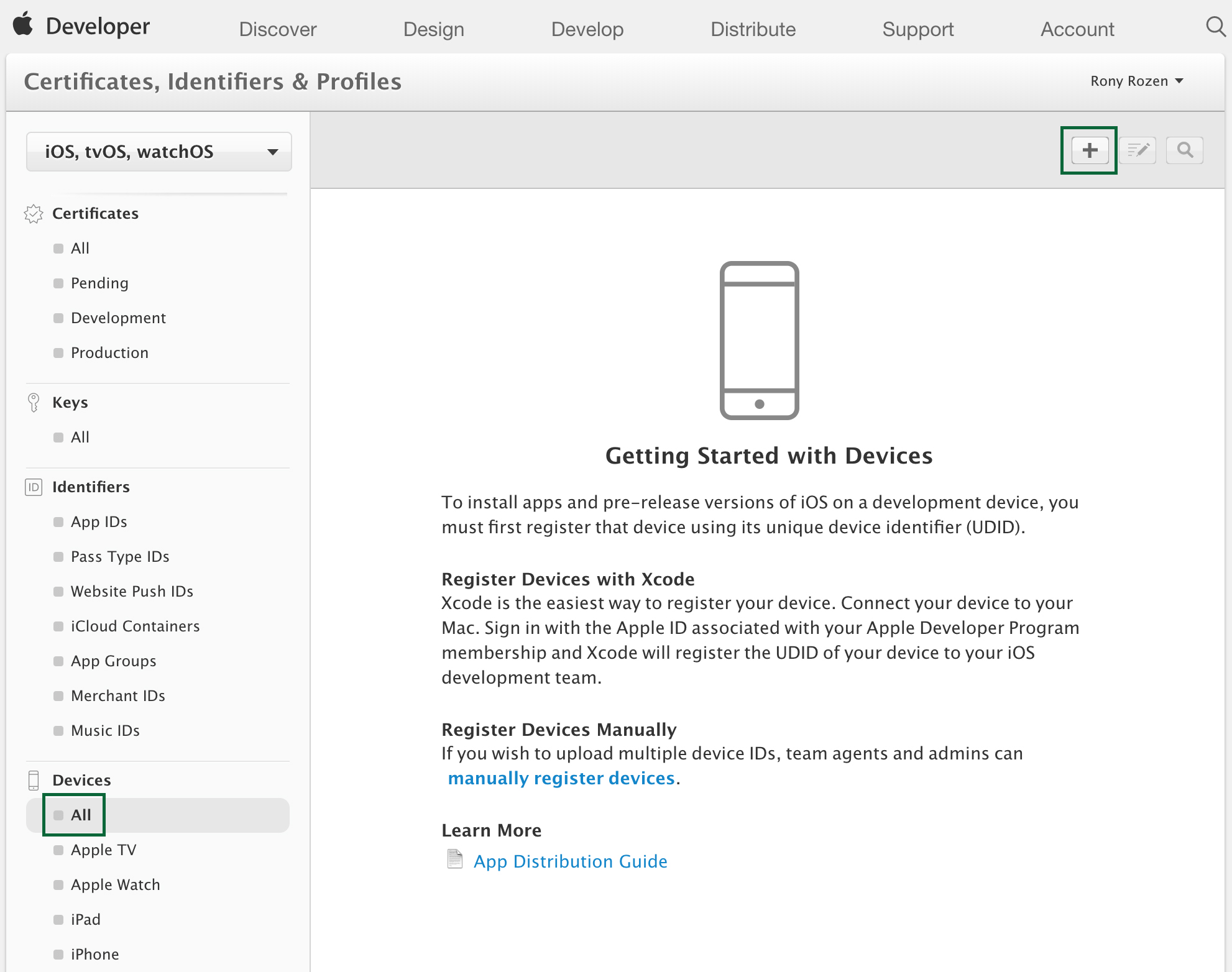The width and height of the screenshot is (1232, 972).
Task: Click the Apple logo icon
Action: pos(23,25)
